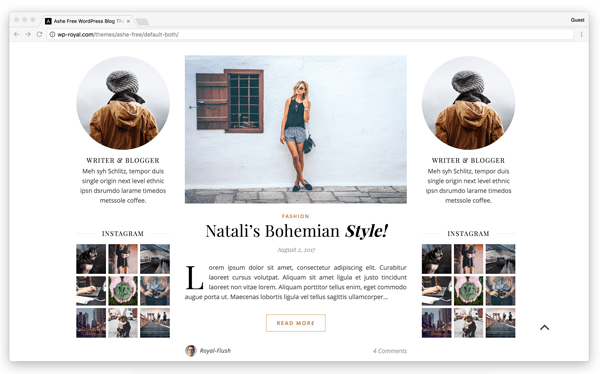Close the Ashe Free WordPress Blog tab
This screenshot has height=374, width=600.
coord(128,21)
